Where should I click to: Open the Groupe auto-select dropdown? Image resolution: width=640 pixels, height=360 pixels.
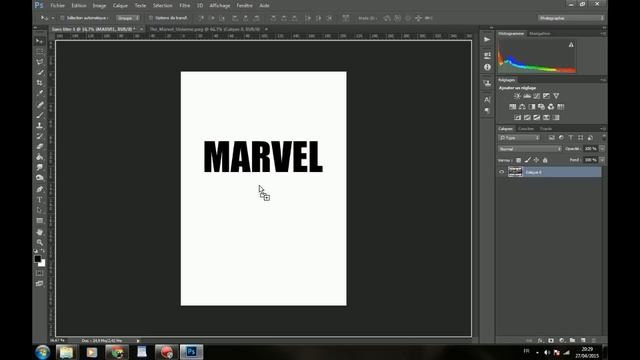128,18
